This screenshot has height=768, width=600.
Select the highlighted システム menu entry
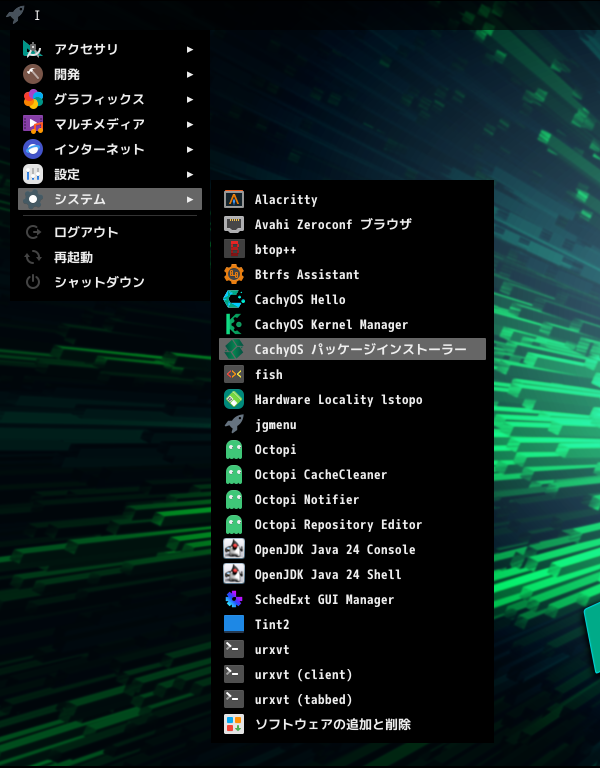tap(110, 199)
